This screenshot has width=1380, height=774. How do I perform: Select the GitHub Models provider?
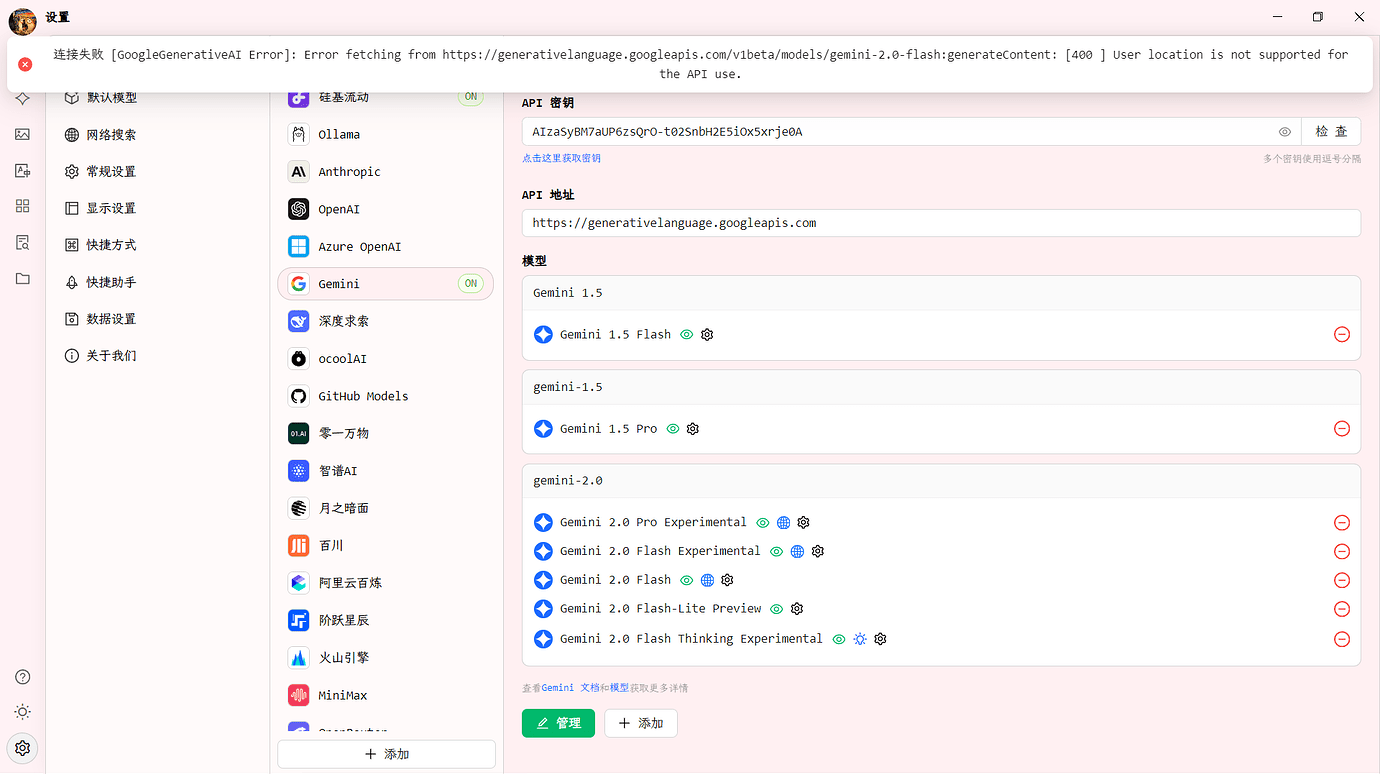pos(385,396)
